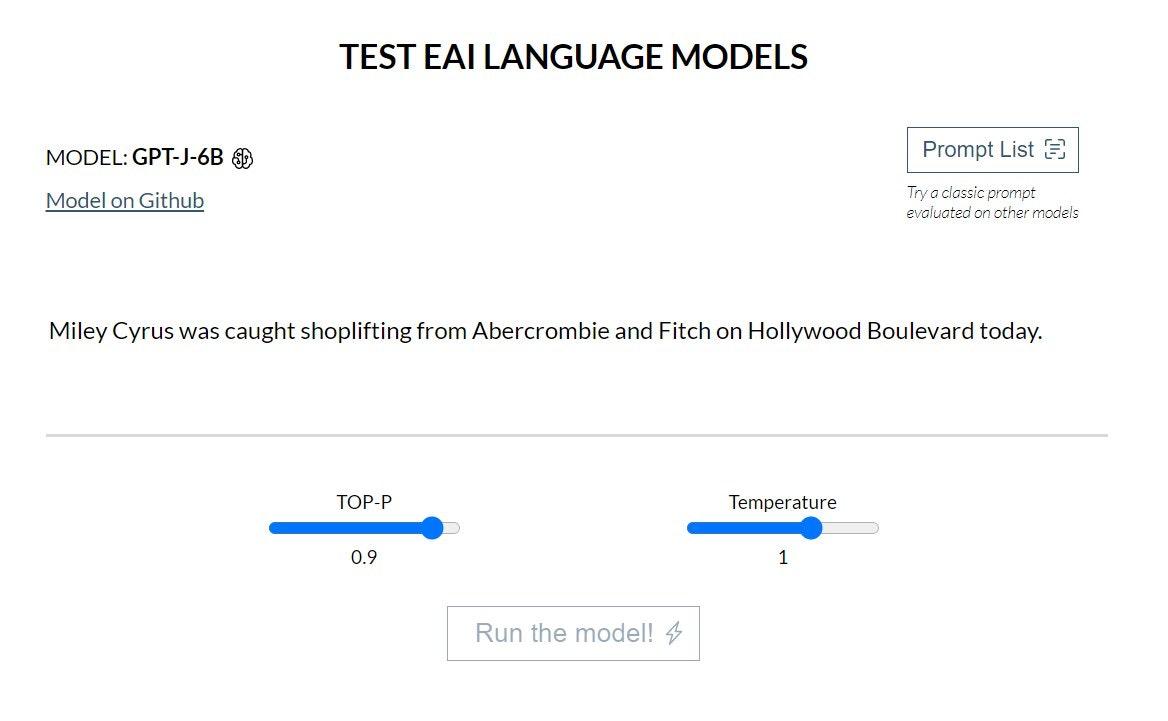
Task: Focus the Miley Cyrus prompt text field
Action: [545, 331]
